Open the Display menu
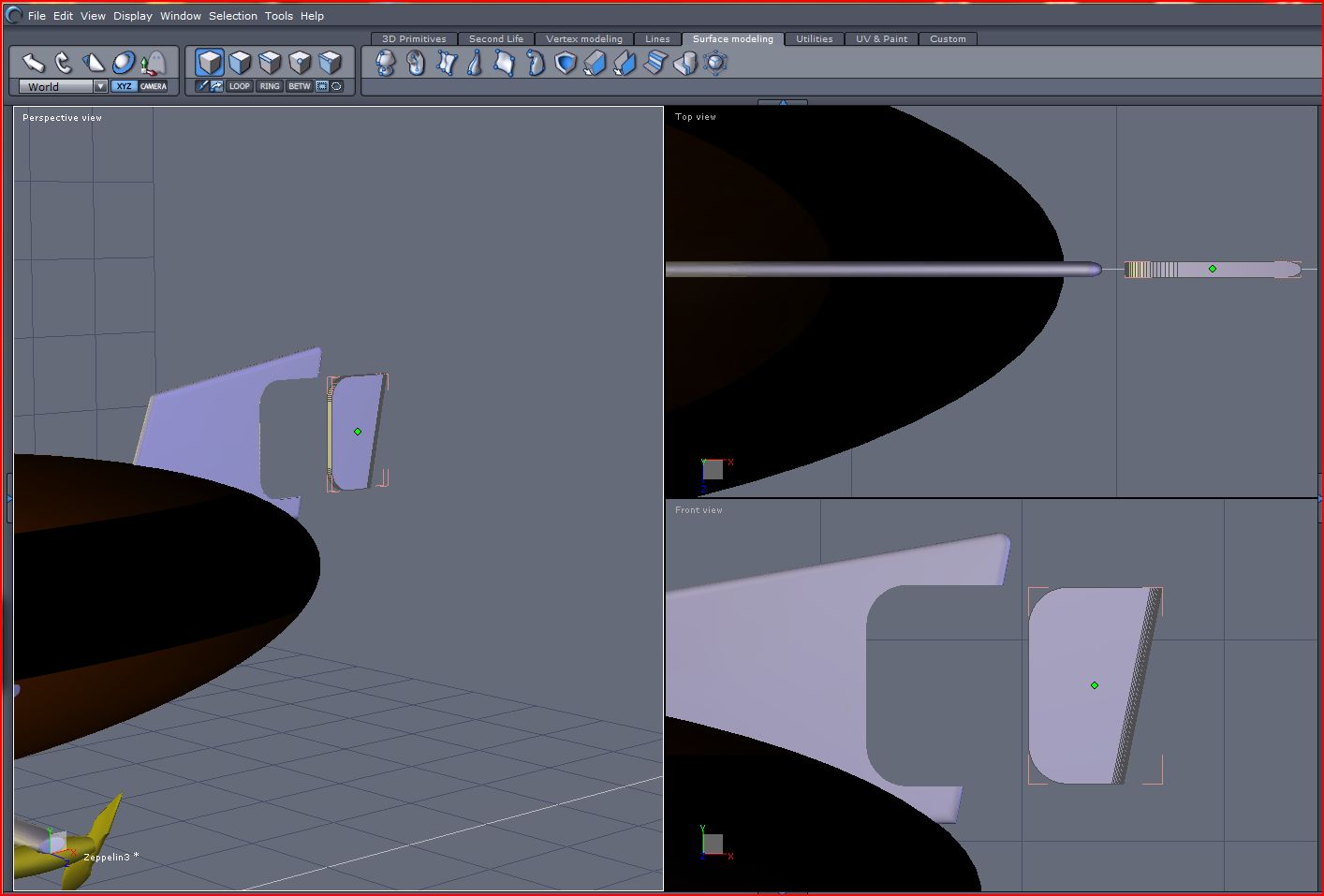The height and width of the screenshot is (896, 1324). point(132,16)
